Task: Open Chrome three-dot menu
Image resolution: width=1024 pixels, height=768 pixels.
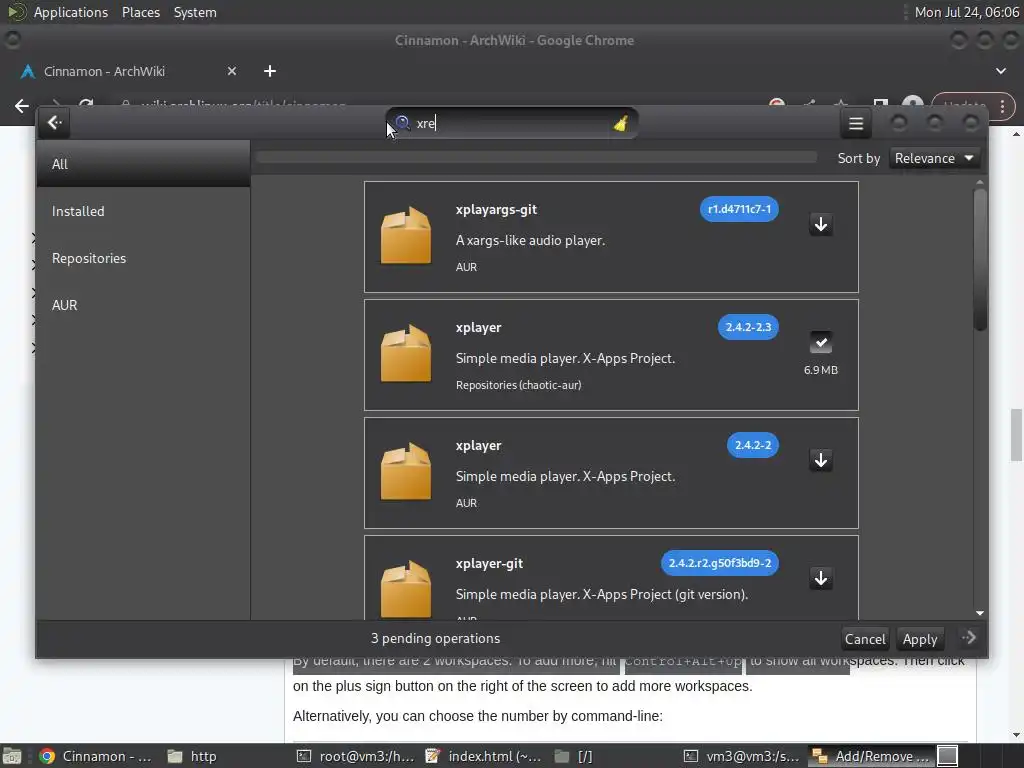Action: [x=1002, y=106]
